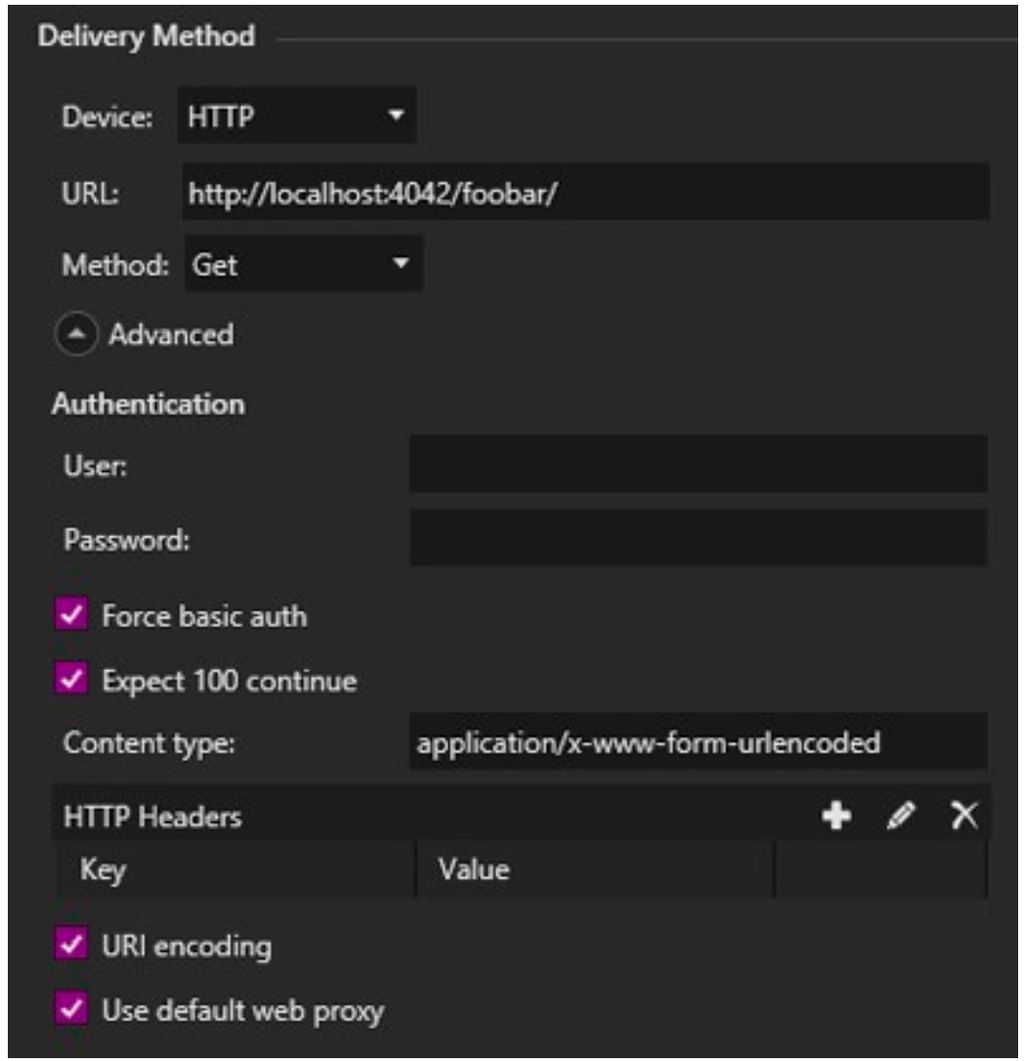Add a new HTTP header with plus icon
Image resolution: width=1024 pixels, height=1061 pixels.
point(837,815)
